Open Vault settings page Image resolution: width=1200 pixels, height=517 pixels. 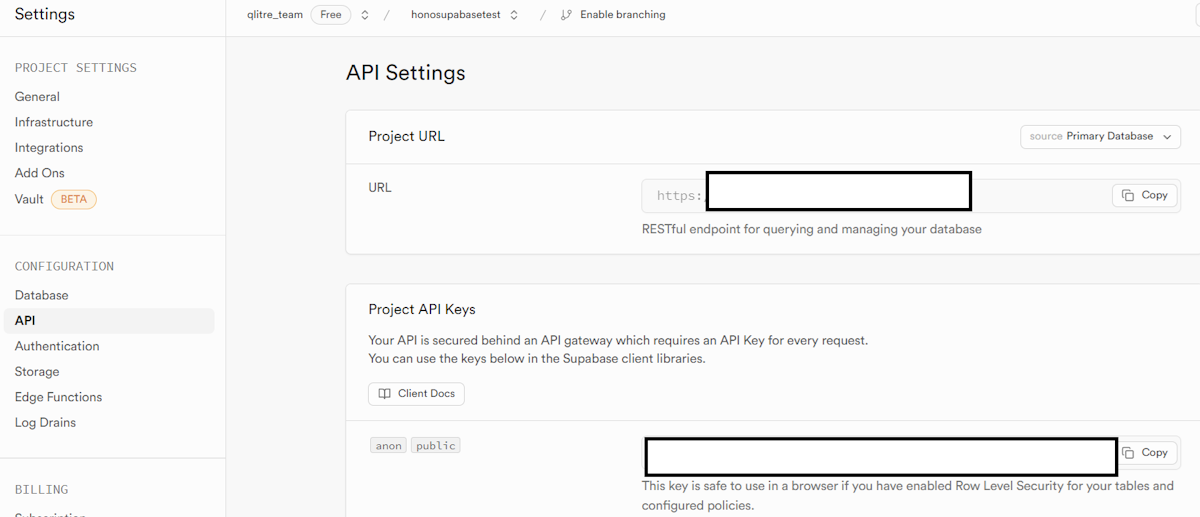[x=29, y=199]
